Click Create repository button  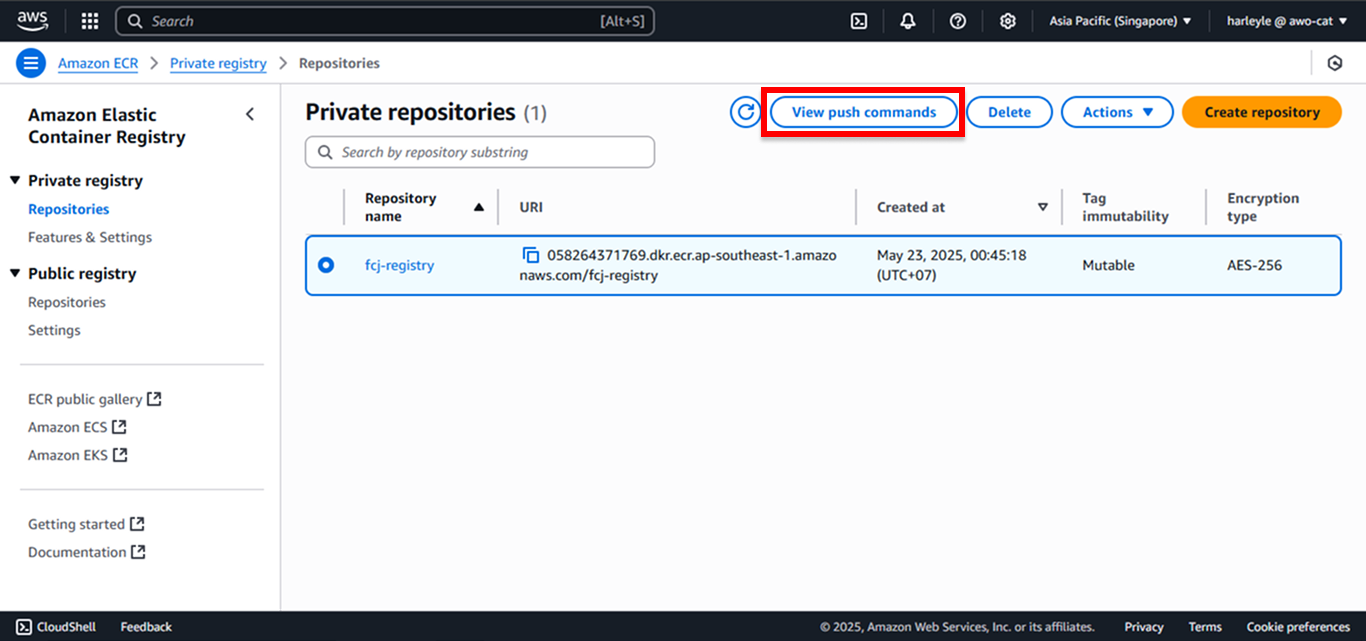[x=1262, y=112]
